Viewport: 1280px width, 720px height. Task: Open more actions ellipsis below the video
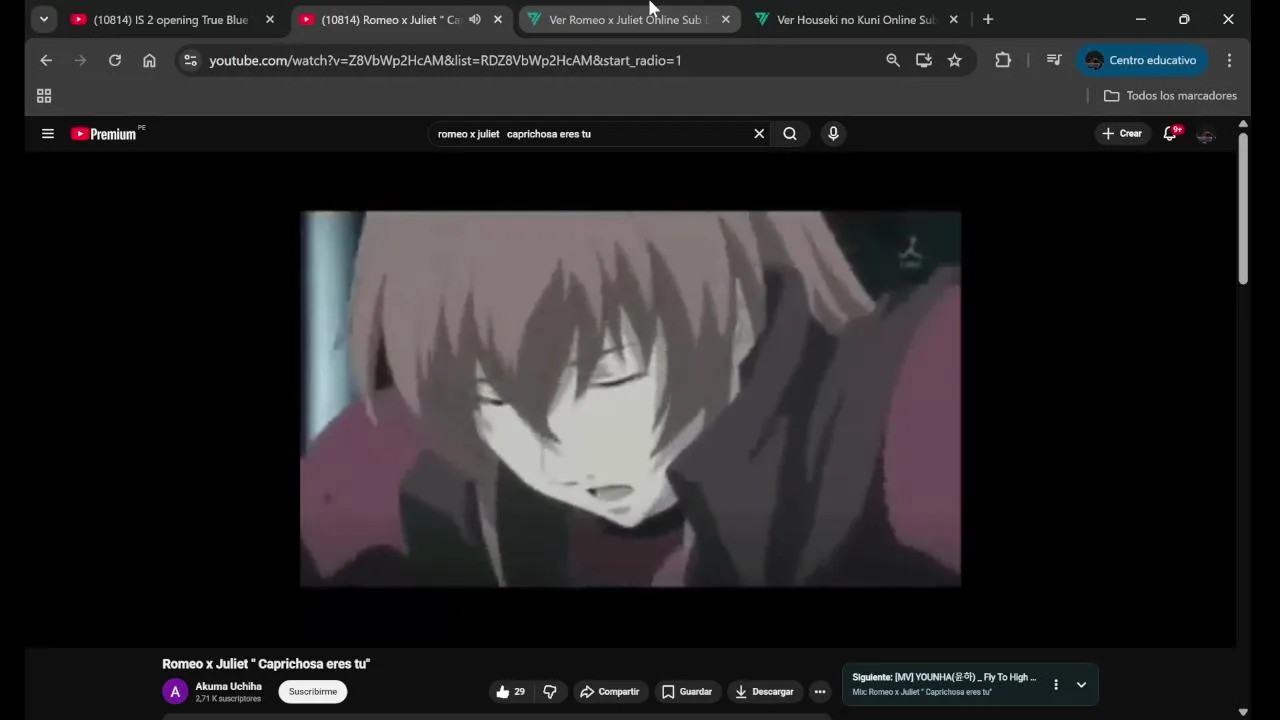point(820,691)
